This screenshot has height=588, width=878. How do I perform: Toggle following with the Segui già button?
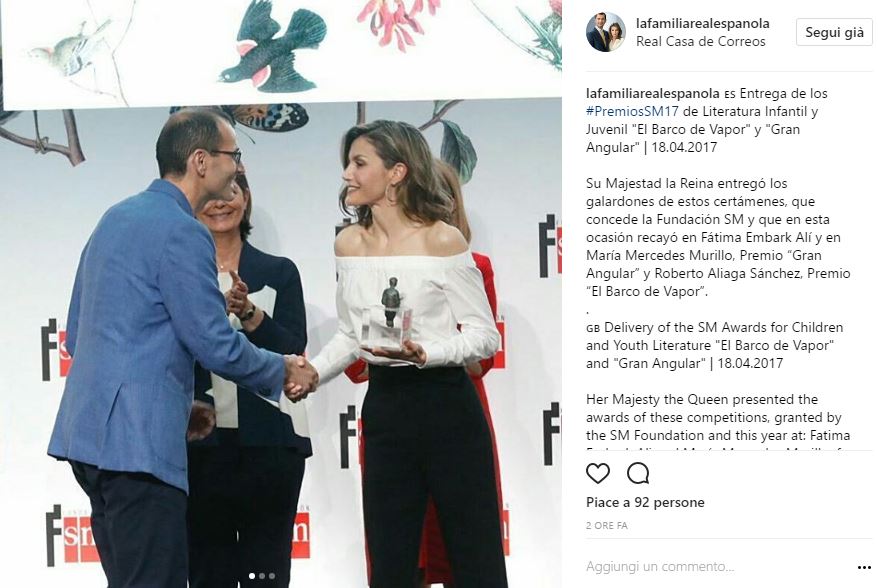(834, 32)
